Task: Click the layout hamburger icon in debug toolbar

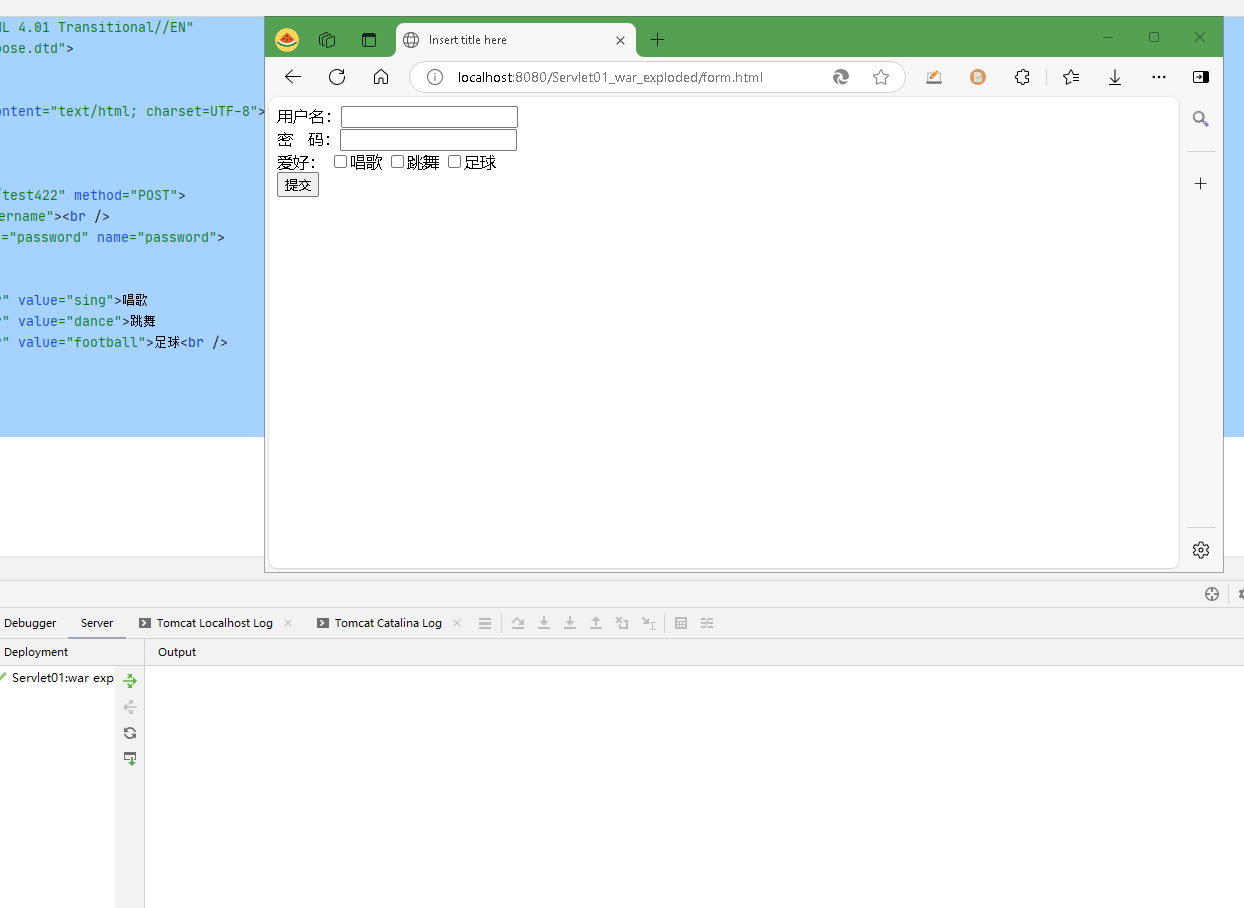Action: (x=485, y=623)
